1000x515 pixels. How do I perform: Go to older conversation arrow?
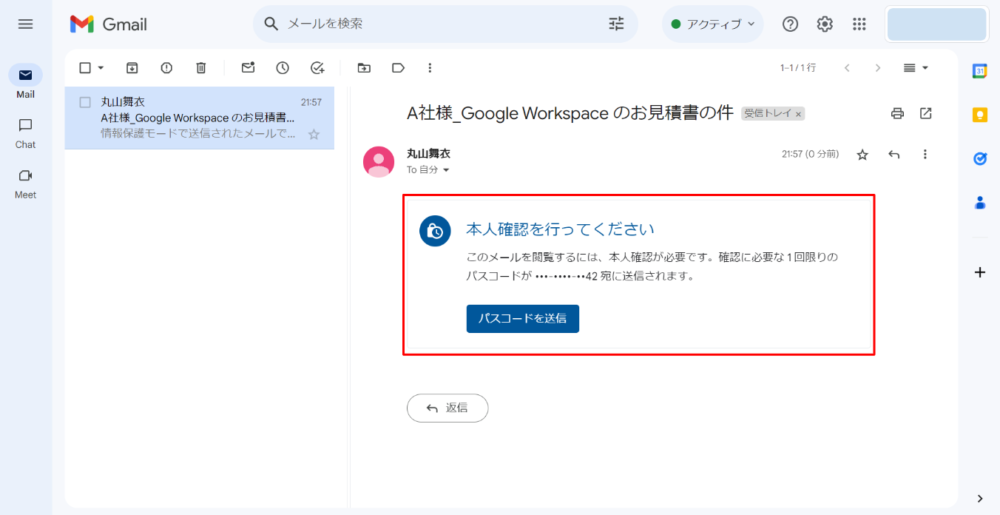(878, 68)
